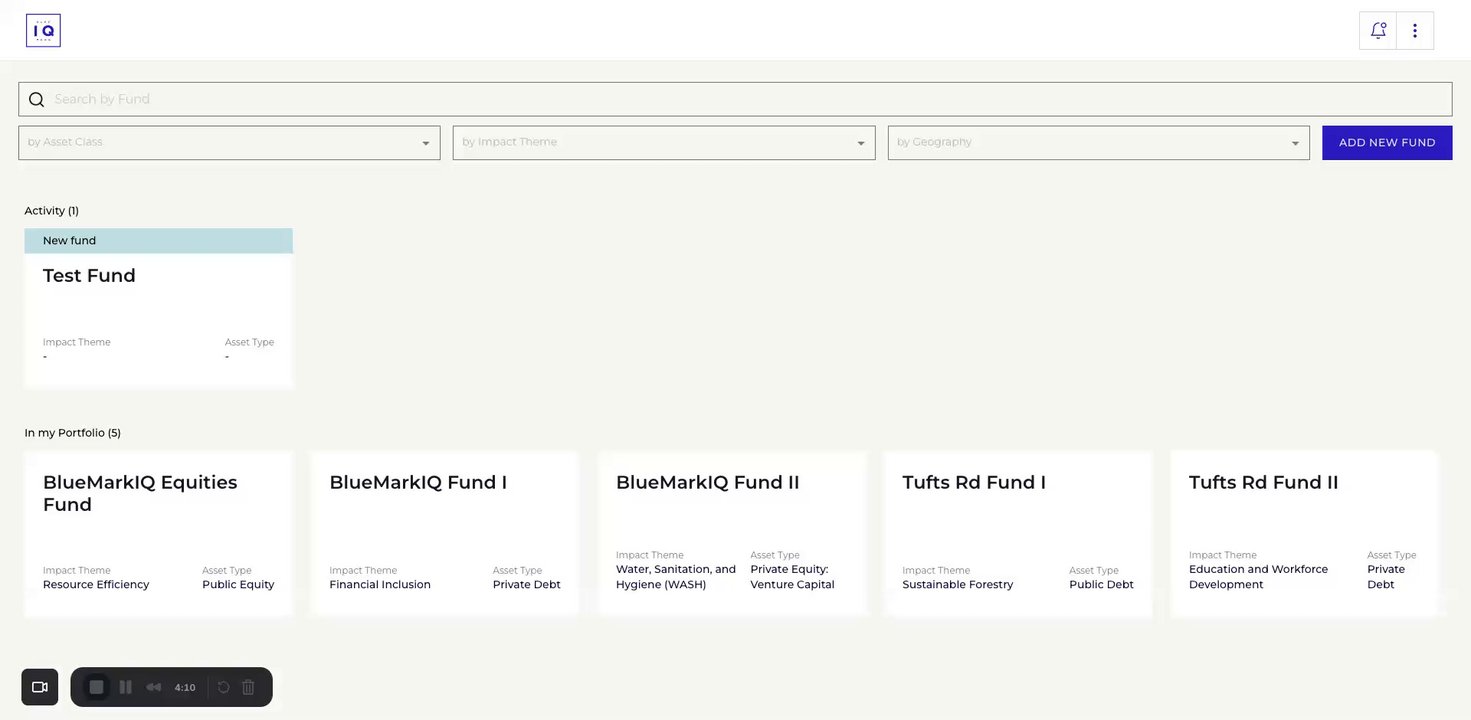Image resolution: width=1471 pixels, height=720 pixels.
Task: Expand the by Asset Class dropdown
Action: tap(229, 143)
